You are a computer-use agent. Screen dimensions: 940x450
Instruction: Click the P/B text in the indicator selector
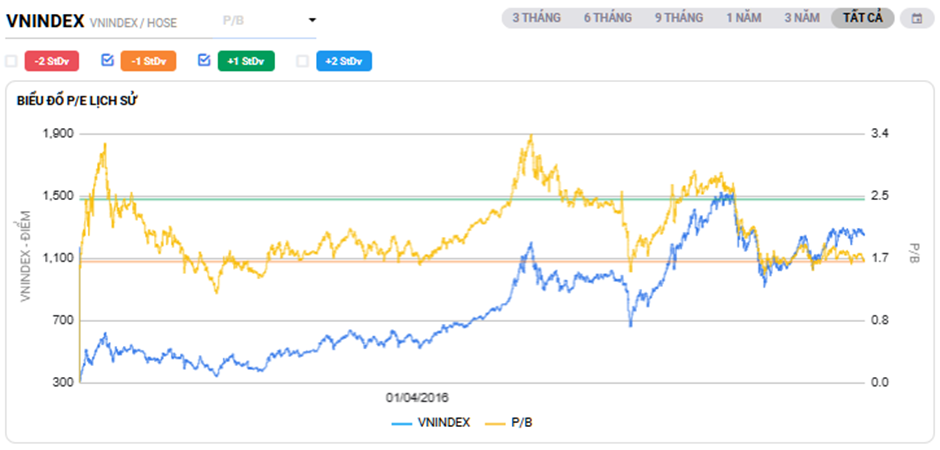click(235, 20)
